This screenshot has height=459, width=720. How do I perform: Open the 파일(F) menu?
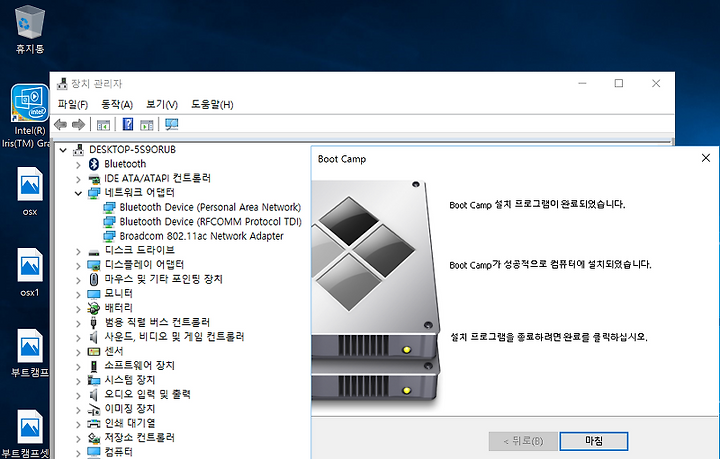(x=73, y=105)
